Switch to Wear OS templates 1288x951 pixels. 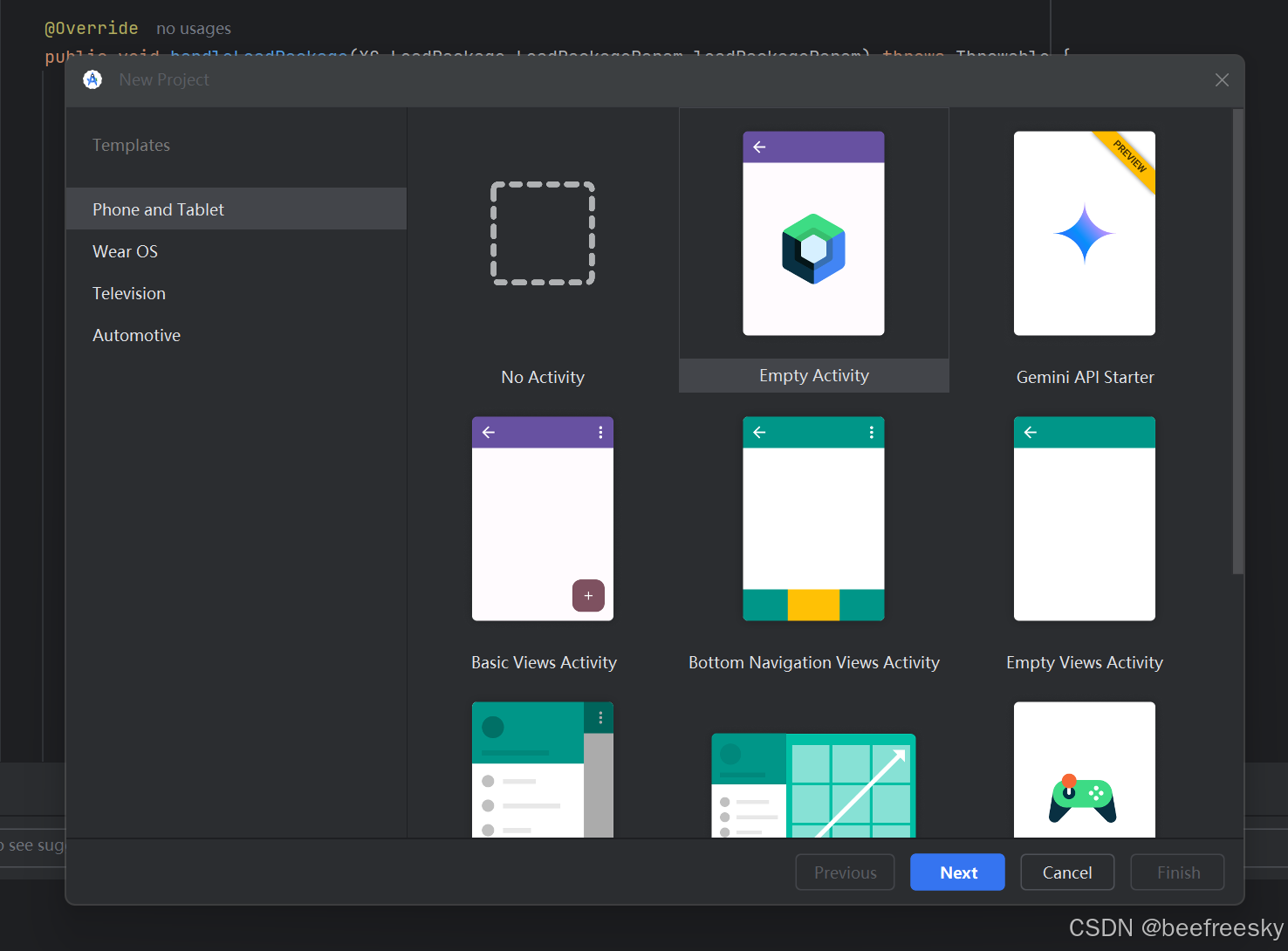(236, 251)
